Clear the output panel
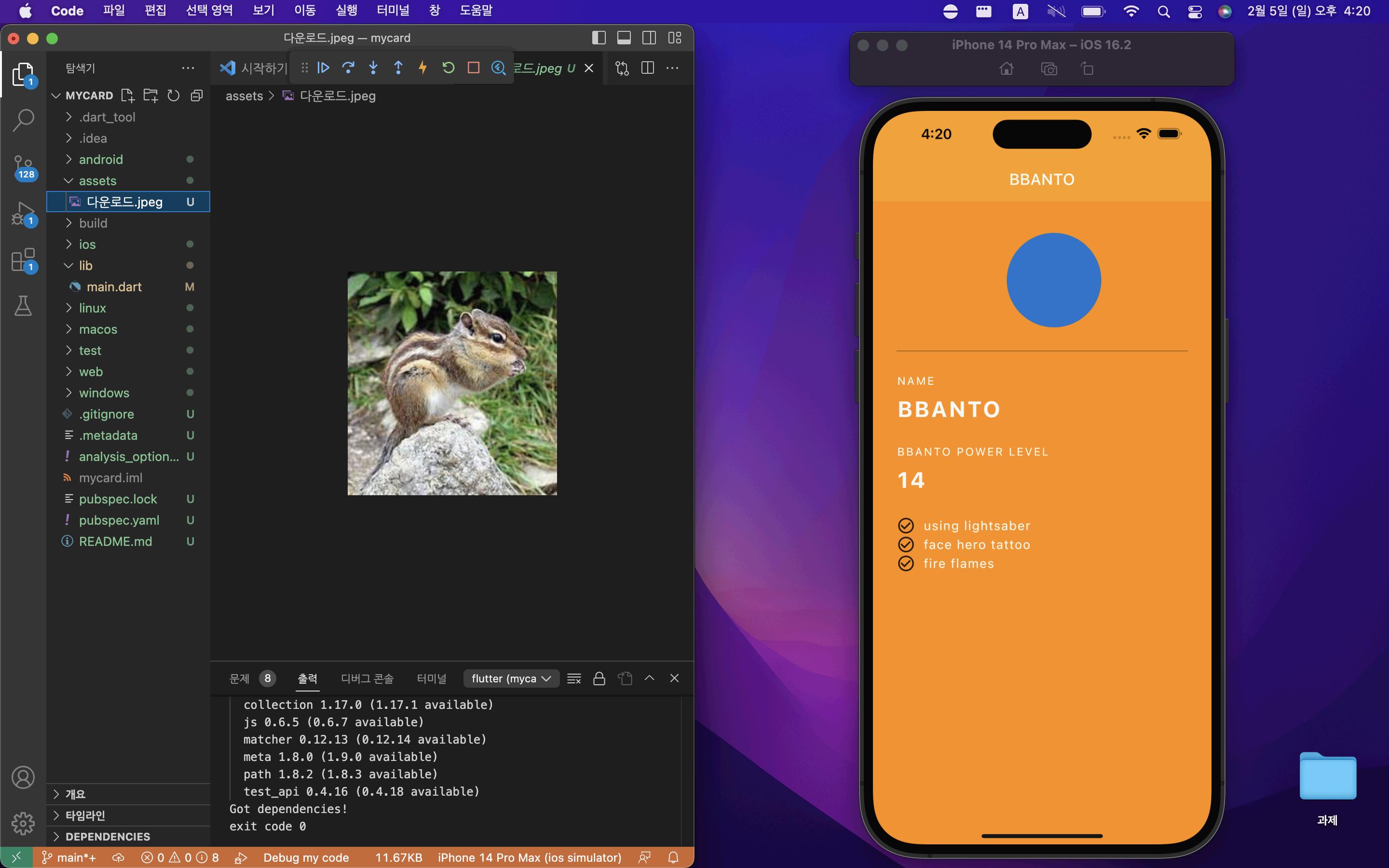Image resolution: width=1389 pixels, height=868 pixels. 574,678
